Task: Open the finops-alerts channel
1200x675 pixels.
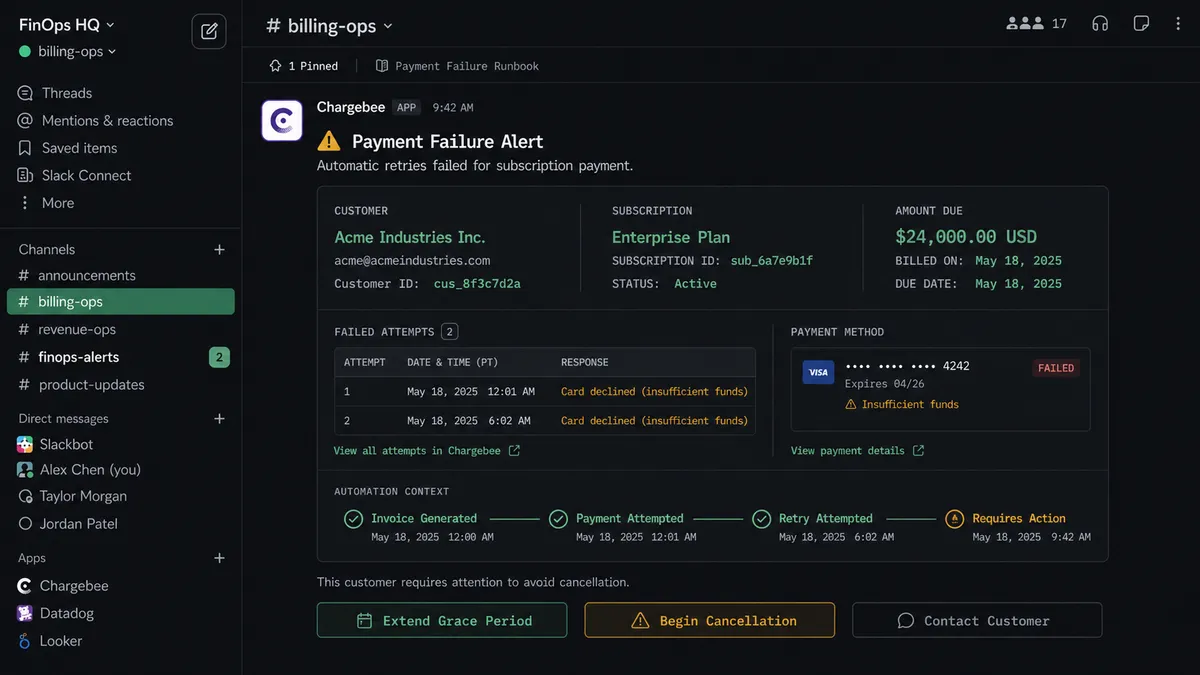Action: click(x=79, y=357)
